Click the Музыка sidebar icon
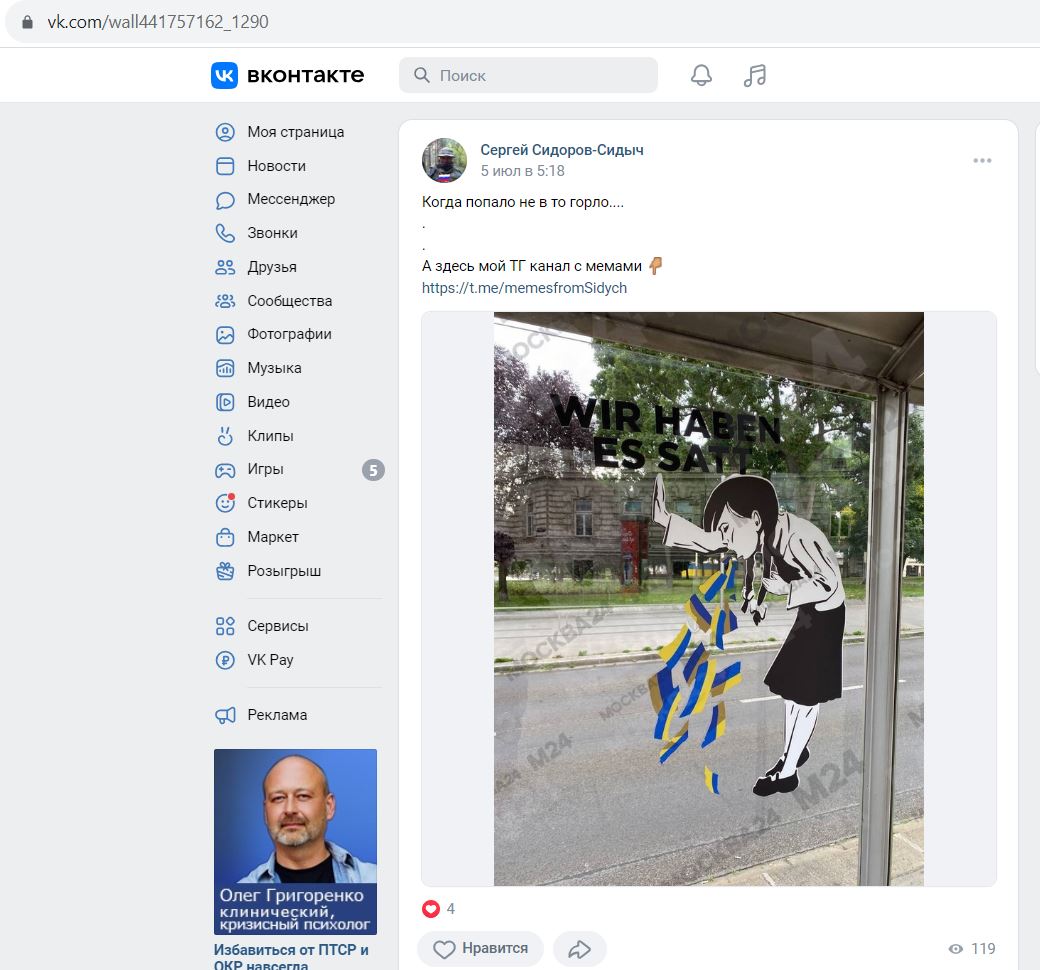 point(226,368)
